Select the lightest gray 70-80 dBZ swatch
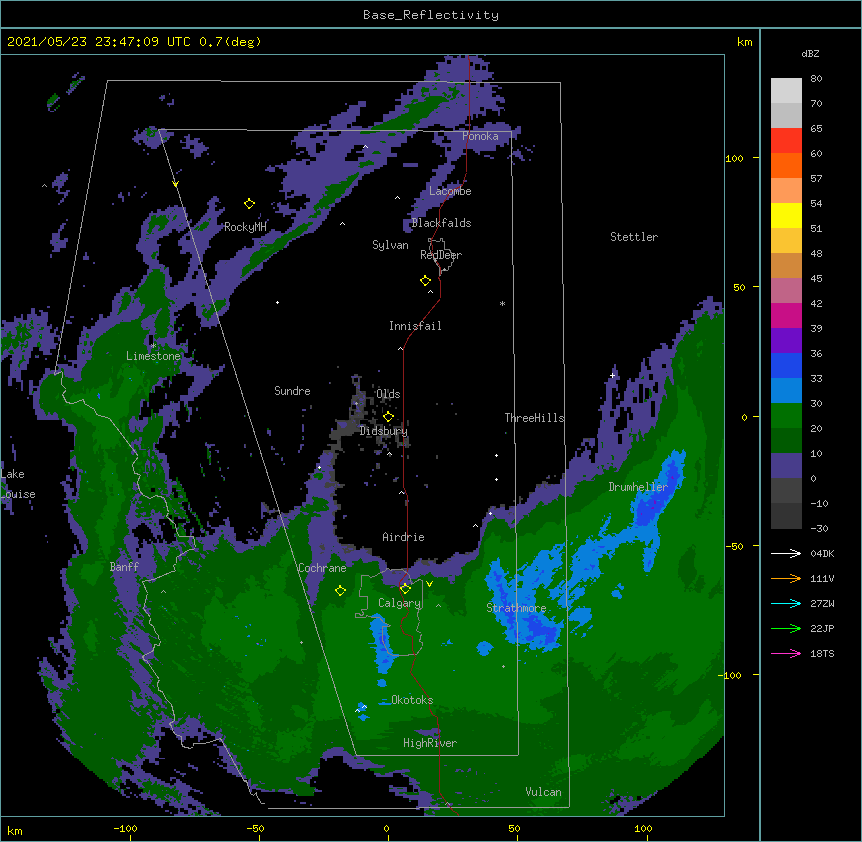The width and height of the screenshot is (862, 842). point(786,91)
